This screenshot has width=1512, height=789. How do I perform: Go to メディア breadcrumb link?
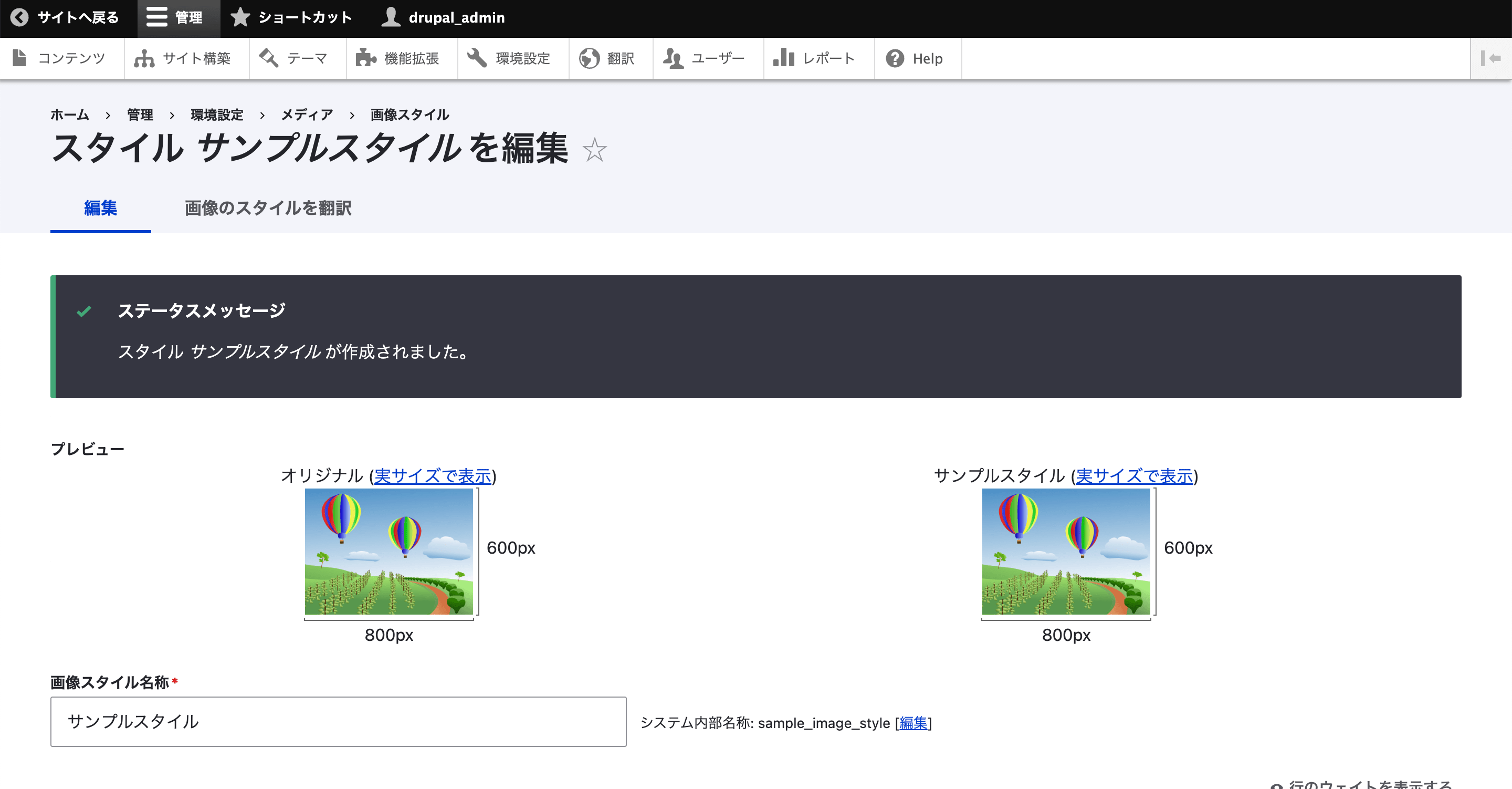[307, 115]
